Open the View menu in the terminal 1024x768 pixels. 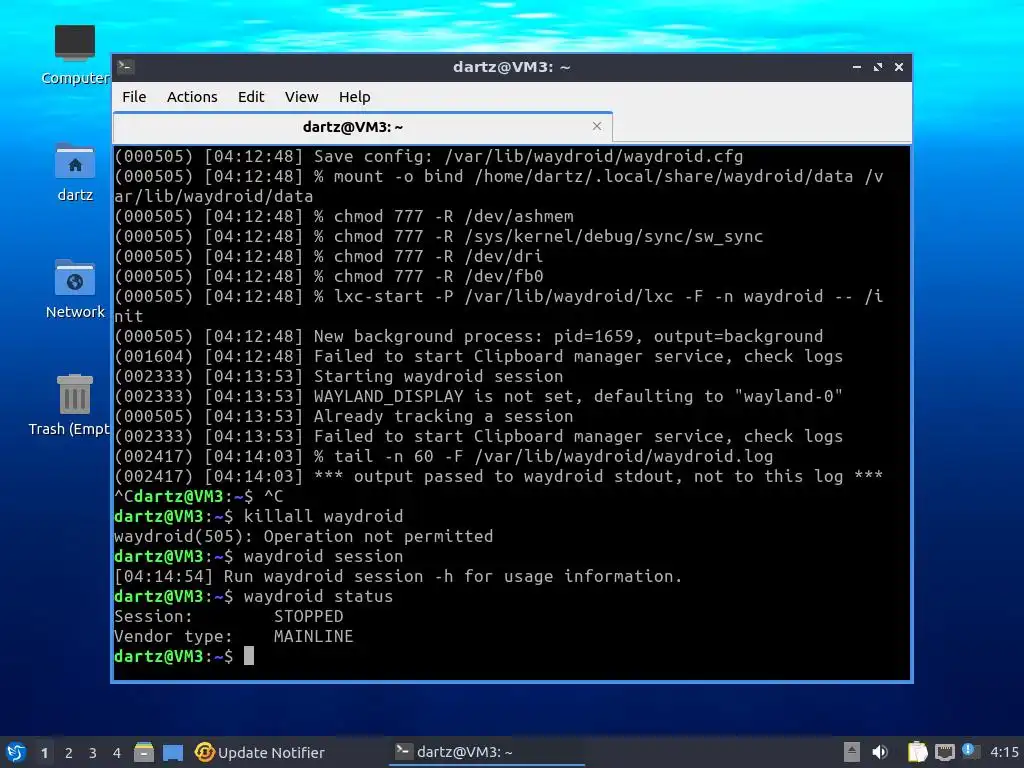[301, 97]
